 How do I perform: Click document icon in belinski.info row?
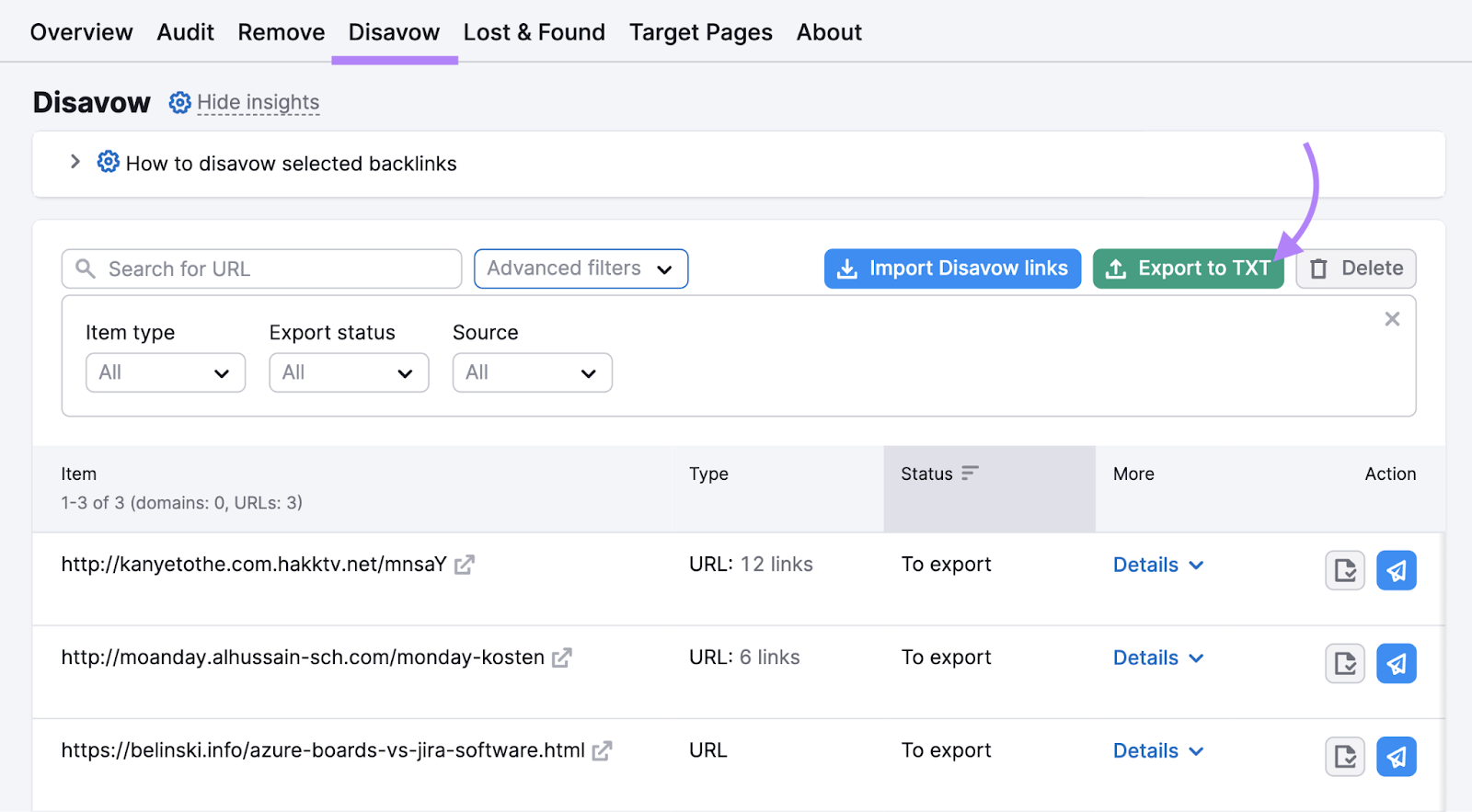pyautogui.click(x=1345, y=756)
